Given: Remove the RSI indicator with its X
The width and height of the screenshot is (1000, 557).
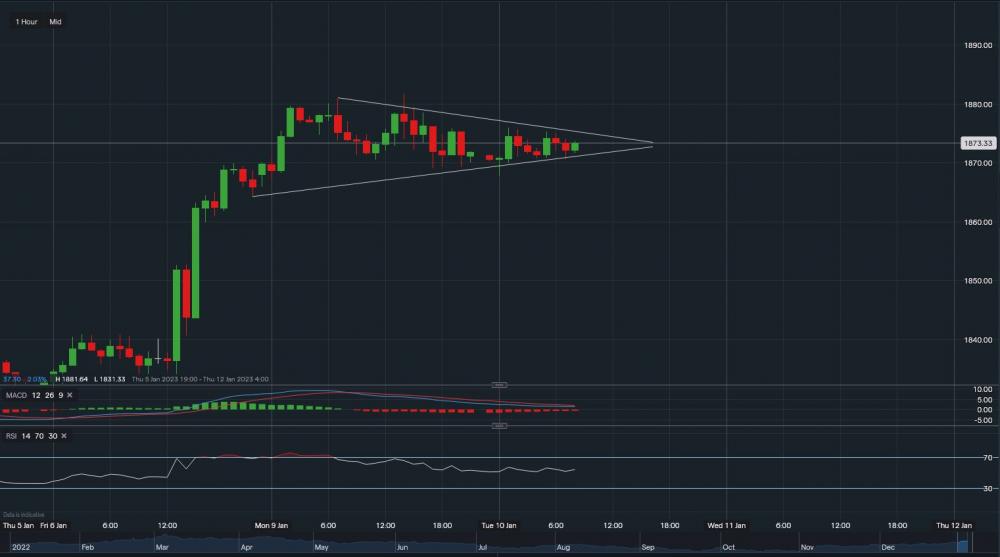Looking at the screenshot, I should pyautogui.click(x=63, y=436).
